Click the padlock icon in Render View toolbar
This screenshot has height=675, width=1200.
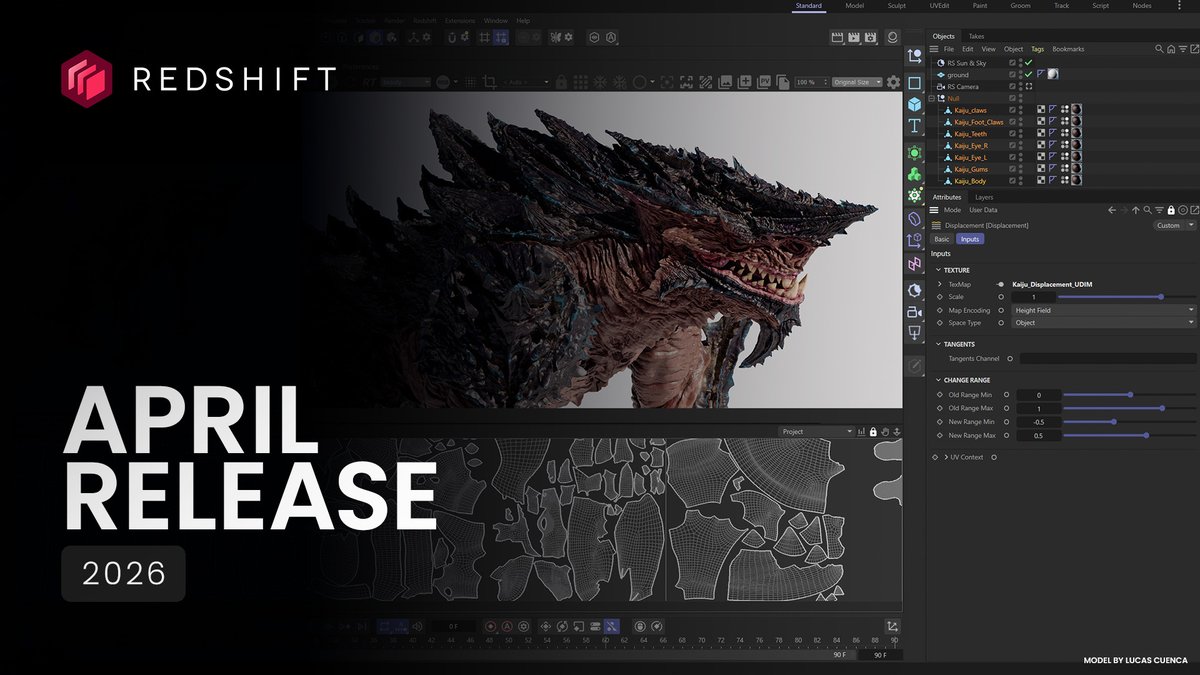tap(561, 82)
